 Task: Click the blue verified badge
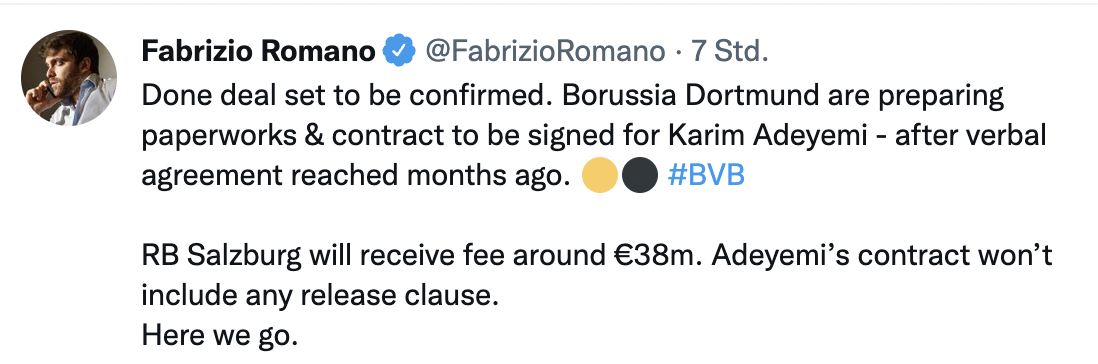399,50
